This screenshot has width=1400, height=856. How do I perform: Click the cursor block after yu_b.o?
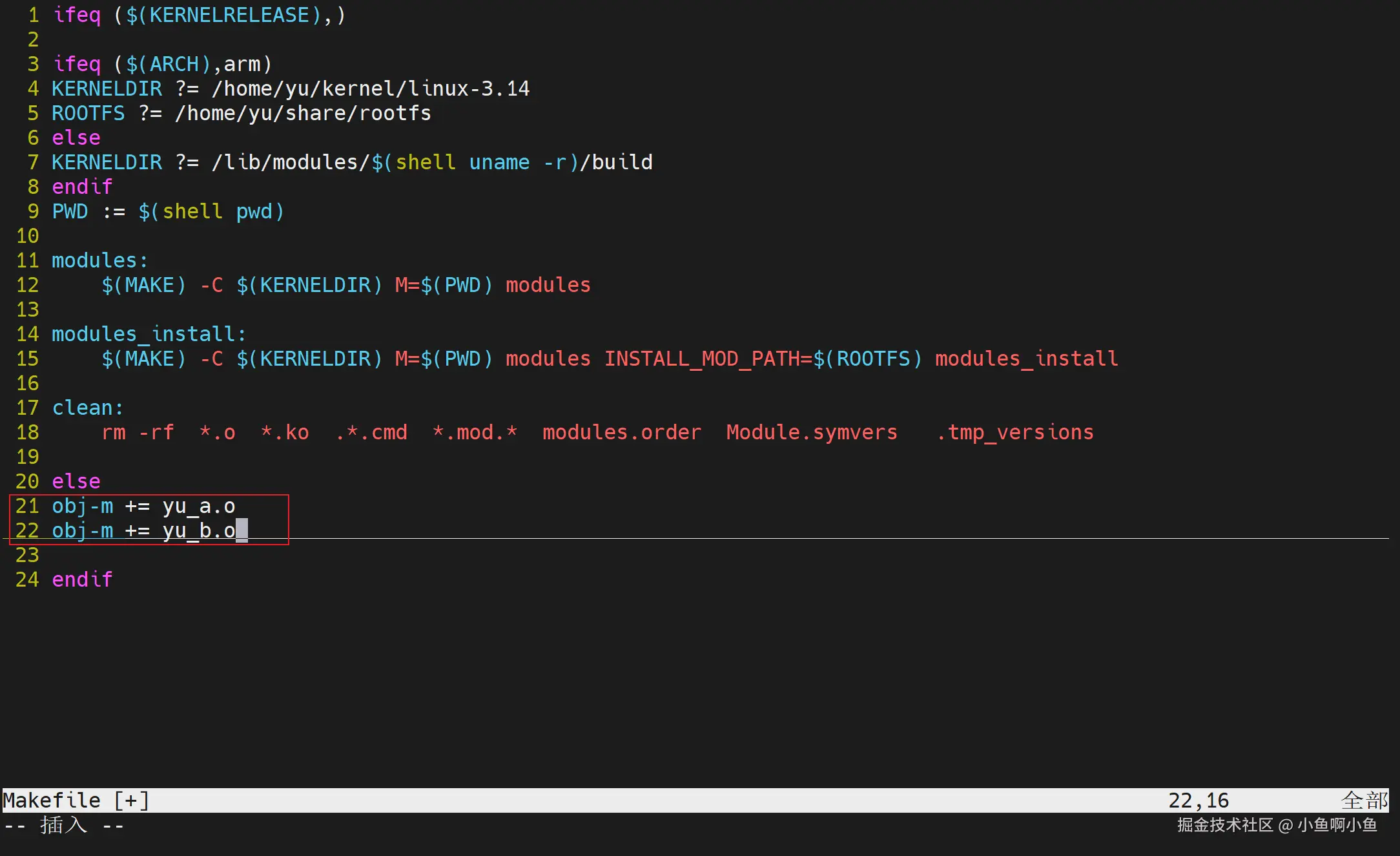242,530
